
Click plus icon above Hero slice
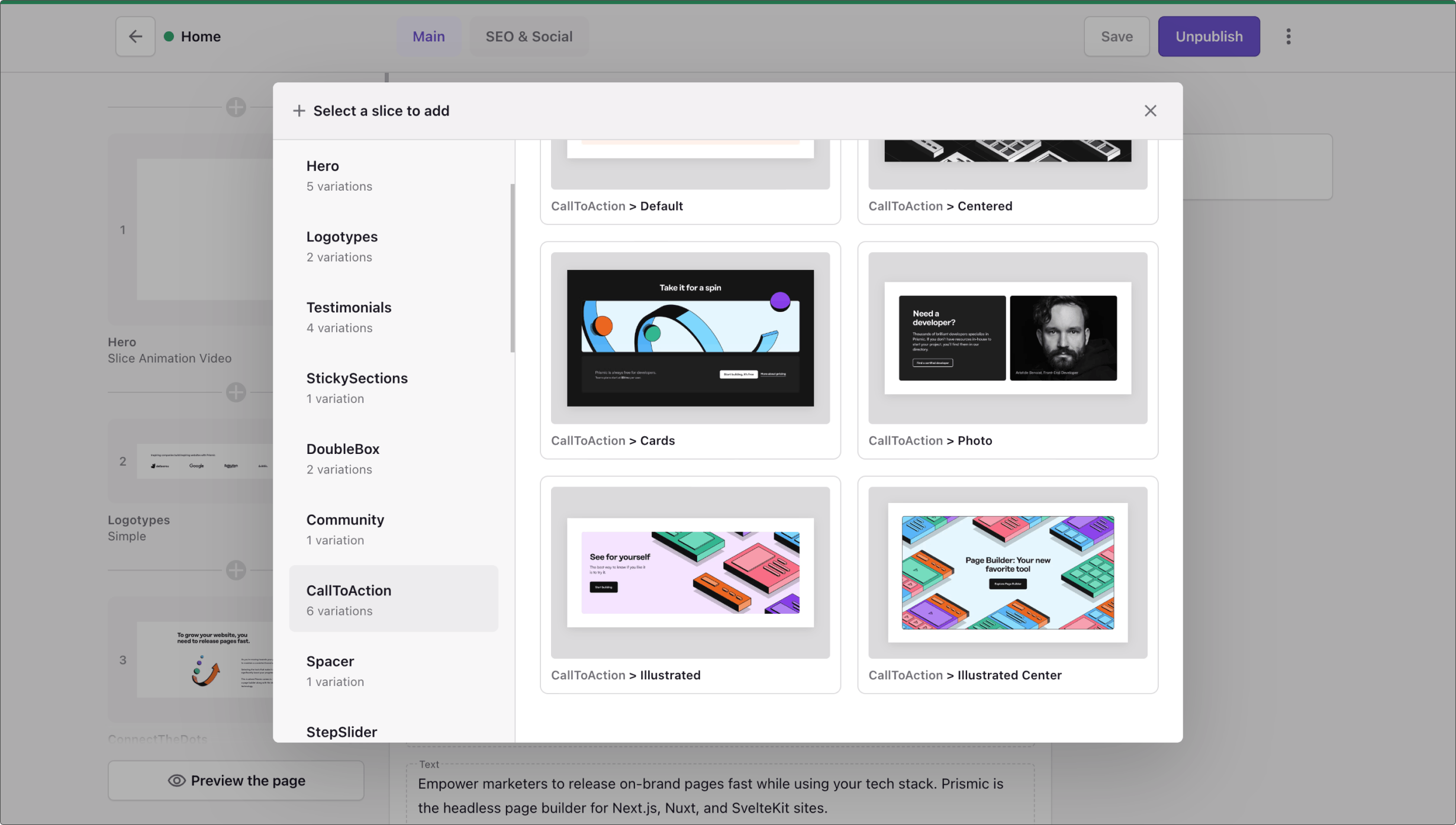(x=236, y=107)
